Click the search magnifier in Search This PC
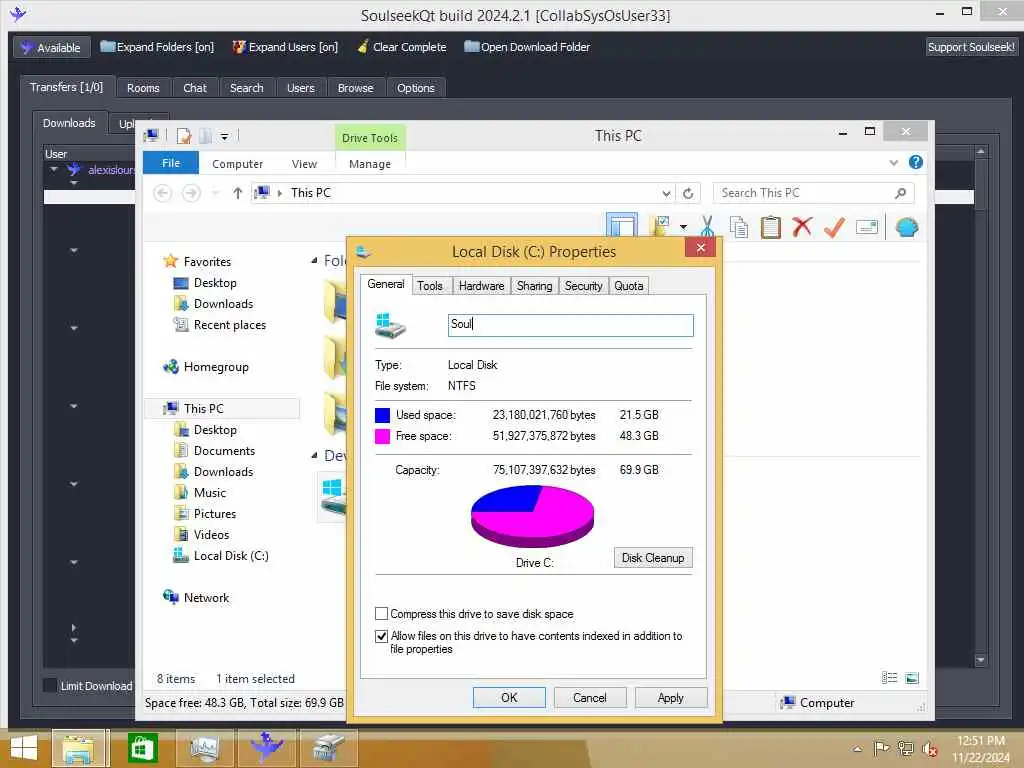The width and height of the screenshot is (1024, 768). [901, 193]
